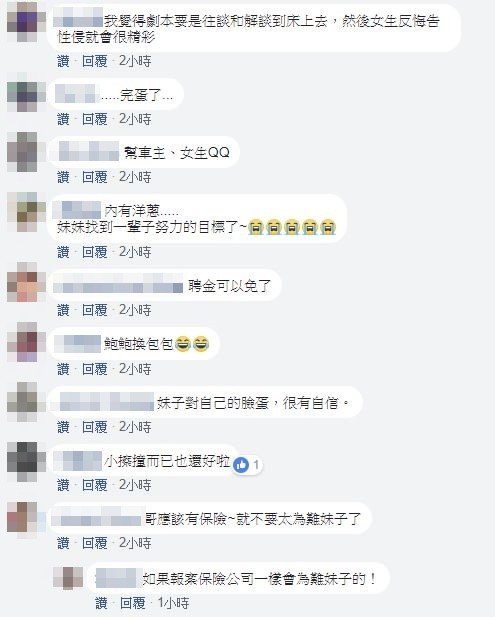The height and width of the screenshot is (617, 495).
Task: Like the 妹子對自己的臉蛋 comment
Action: click(x=63, y=427)
